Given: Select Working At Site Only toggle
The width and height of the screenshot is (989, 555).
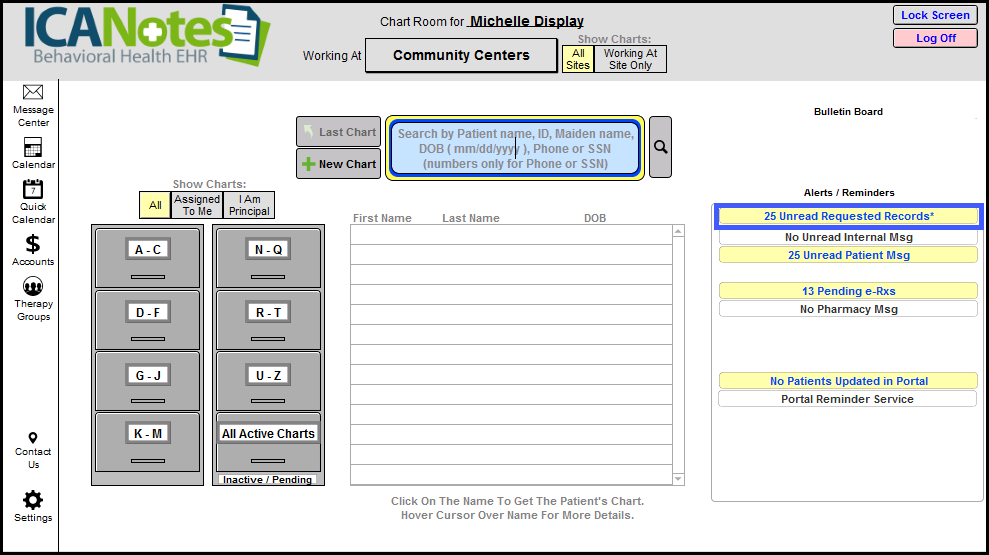Looking at the screenshot, I should [630, 59].
